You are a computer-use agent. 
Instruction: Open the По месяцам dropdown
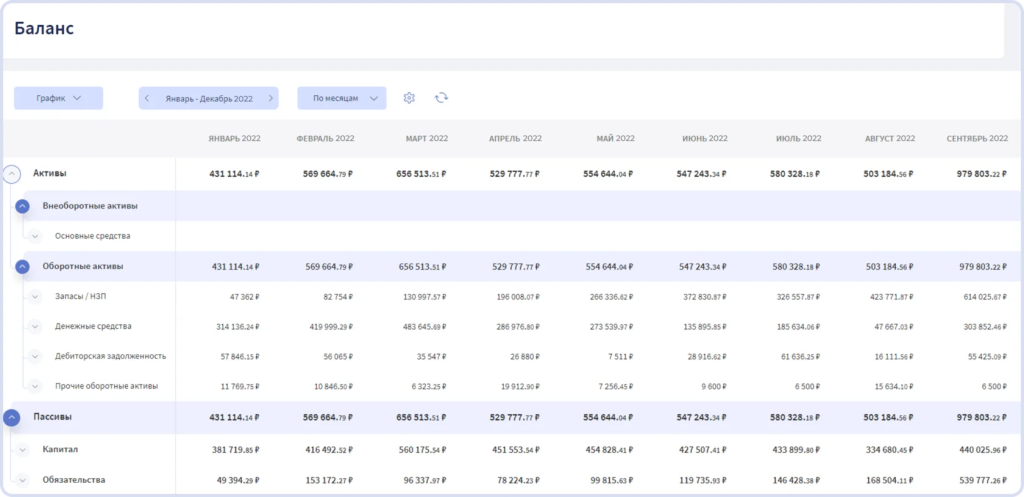pos(342,98)
